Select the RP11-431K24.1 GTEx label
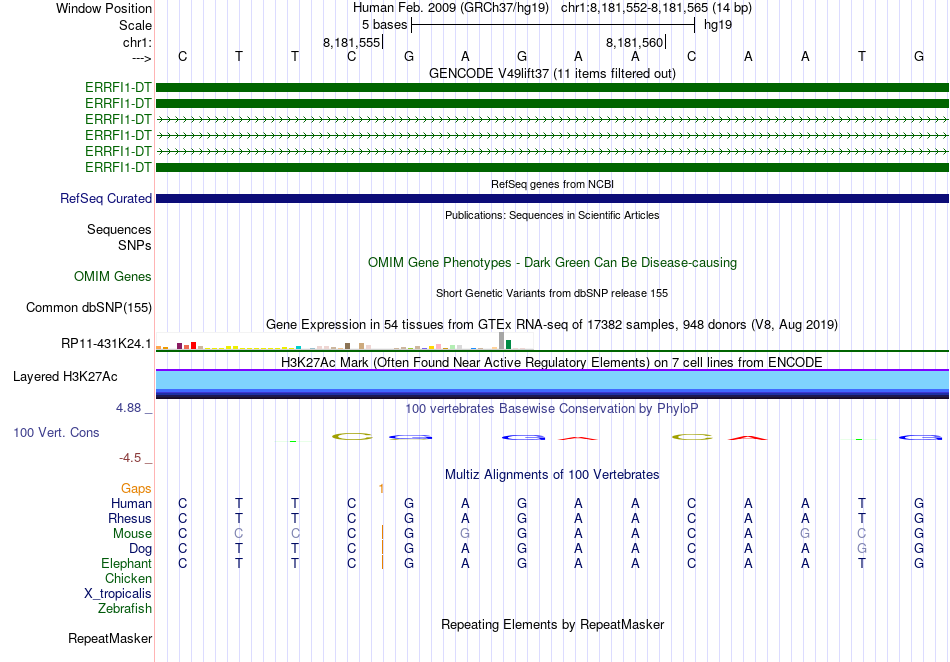Image resolution: width=950 pixels, height=662 pixels. point(106,343)
